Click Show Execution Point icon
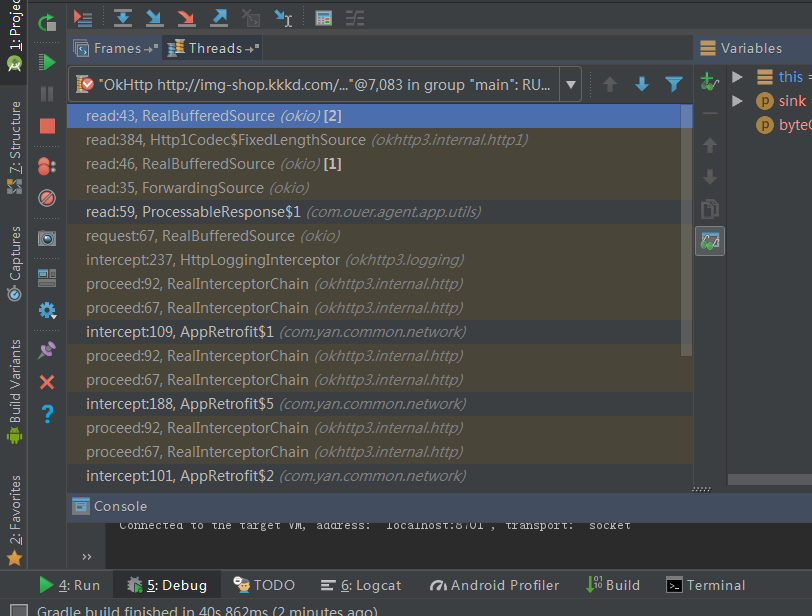Image resolution: width=812 pixels, height=616 pixels. pyautogui.click(x=83, y=18)
